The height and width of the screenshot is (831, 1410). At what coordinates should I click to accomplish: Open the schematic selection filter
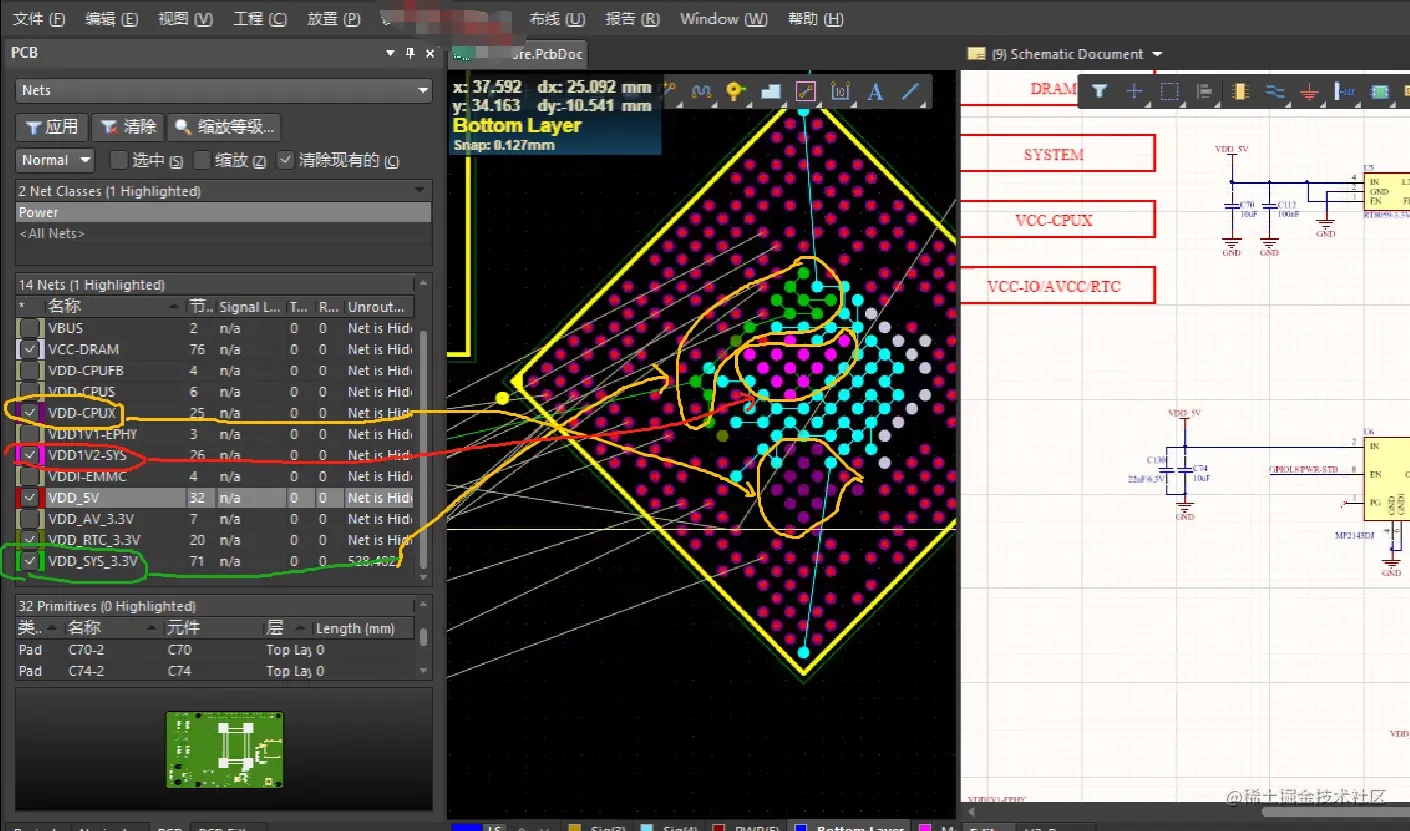click(x=1099, y=91)
